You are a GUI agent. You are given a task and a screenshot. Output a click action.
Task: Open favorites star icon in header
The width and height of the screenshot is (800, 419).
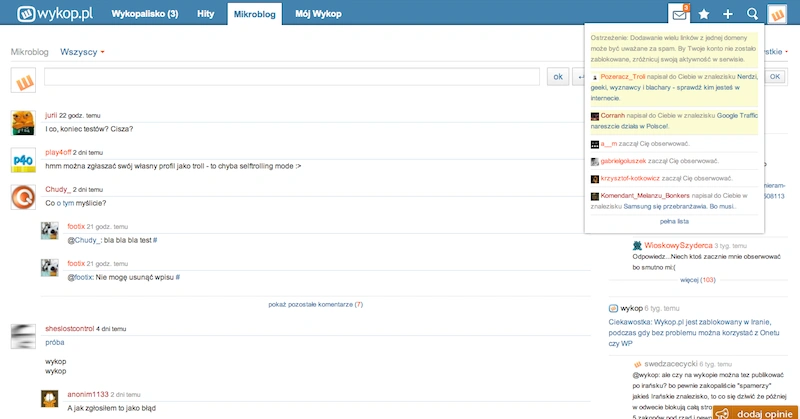(704, 14)
